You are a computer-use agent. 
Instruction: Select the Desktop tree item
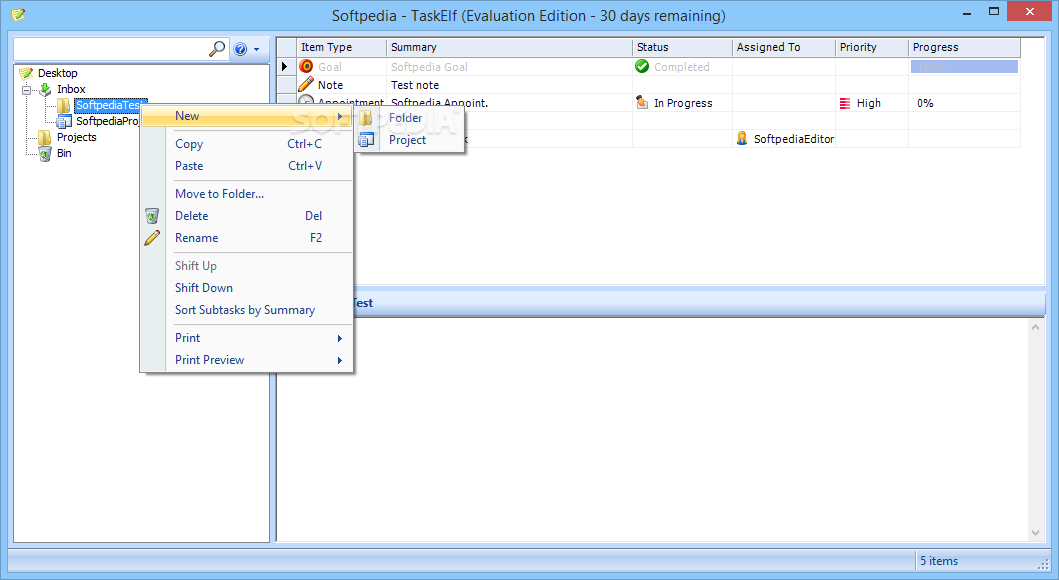click(57, 73)
